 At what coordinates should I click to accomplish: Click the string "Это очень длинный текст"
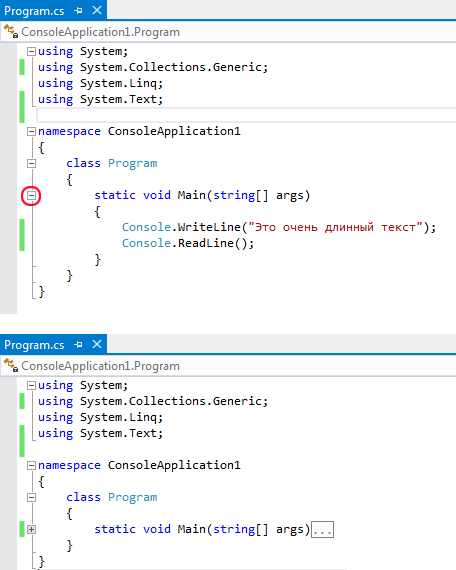click(x=335, y=227)
